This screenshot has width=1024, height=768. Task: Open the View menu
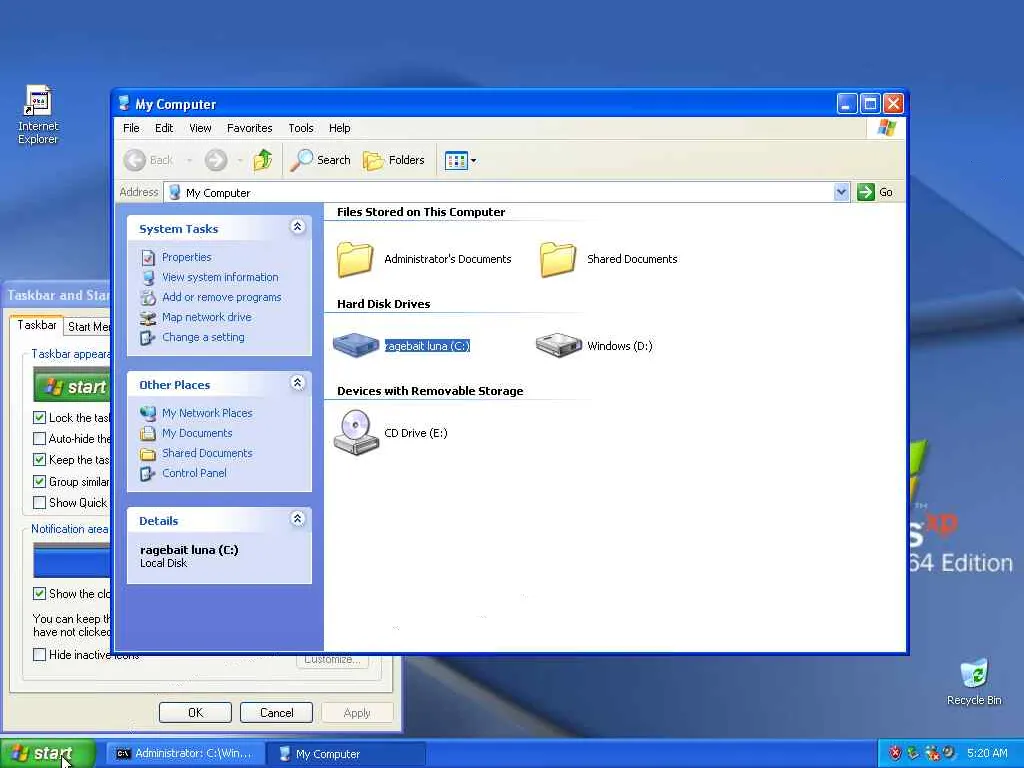coord(200,128)
